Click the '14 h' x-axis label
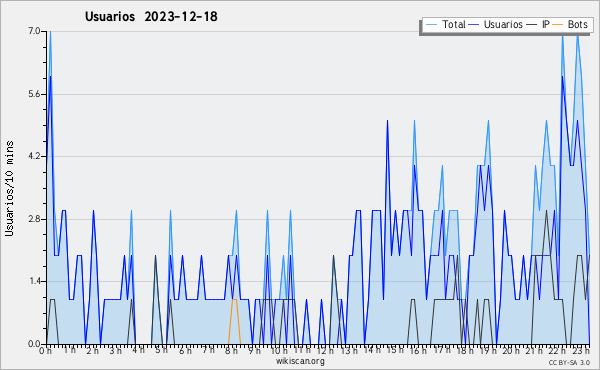Image resolution: width=600 pixels, height=370 pixels. point(372,350)
